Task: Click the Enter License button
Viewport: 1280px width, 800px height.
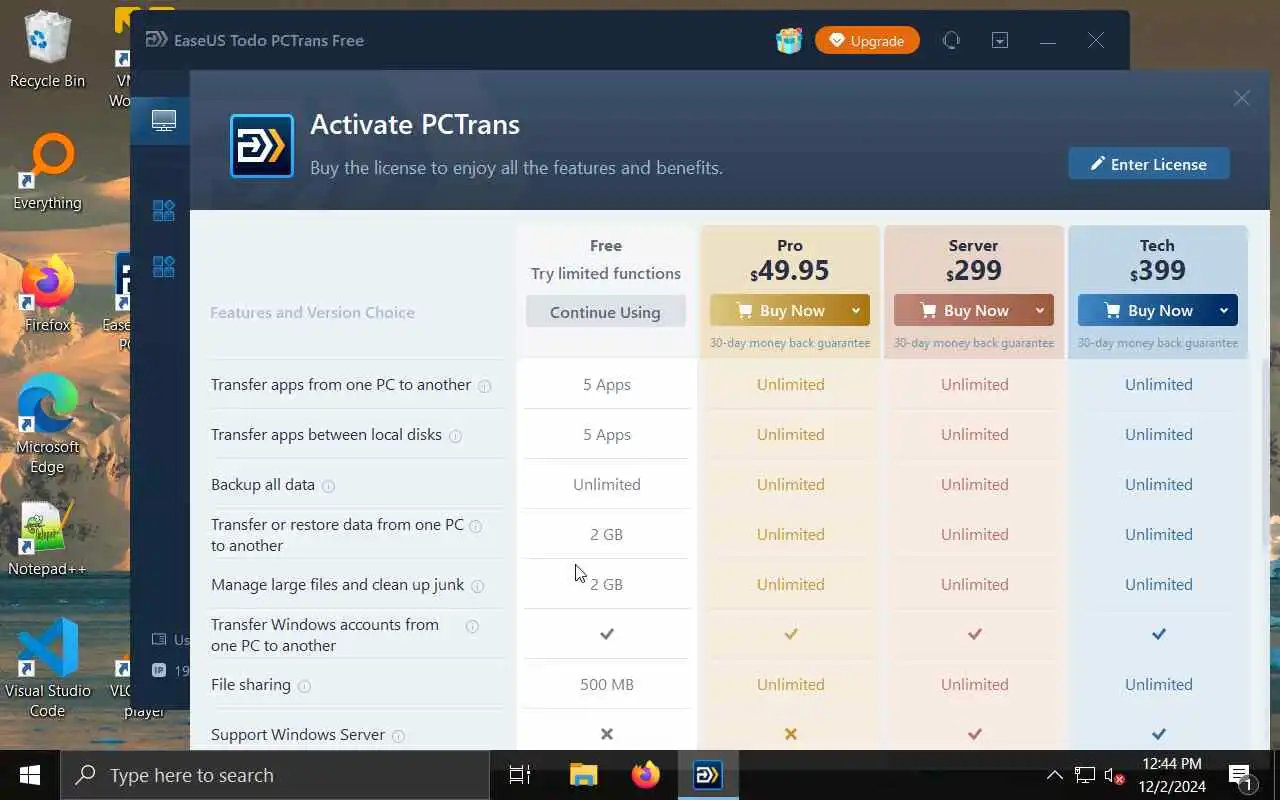Action: (1148, 164)
